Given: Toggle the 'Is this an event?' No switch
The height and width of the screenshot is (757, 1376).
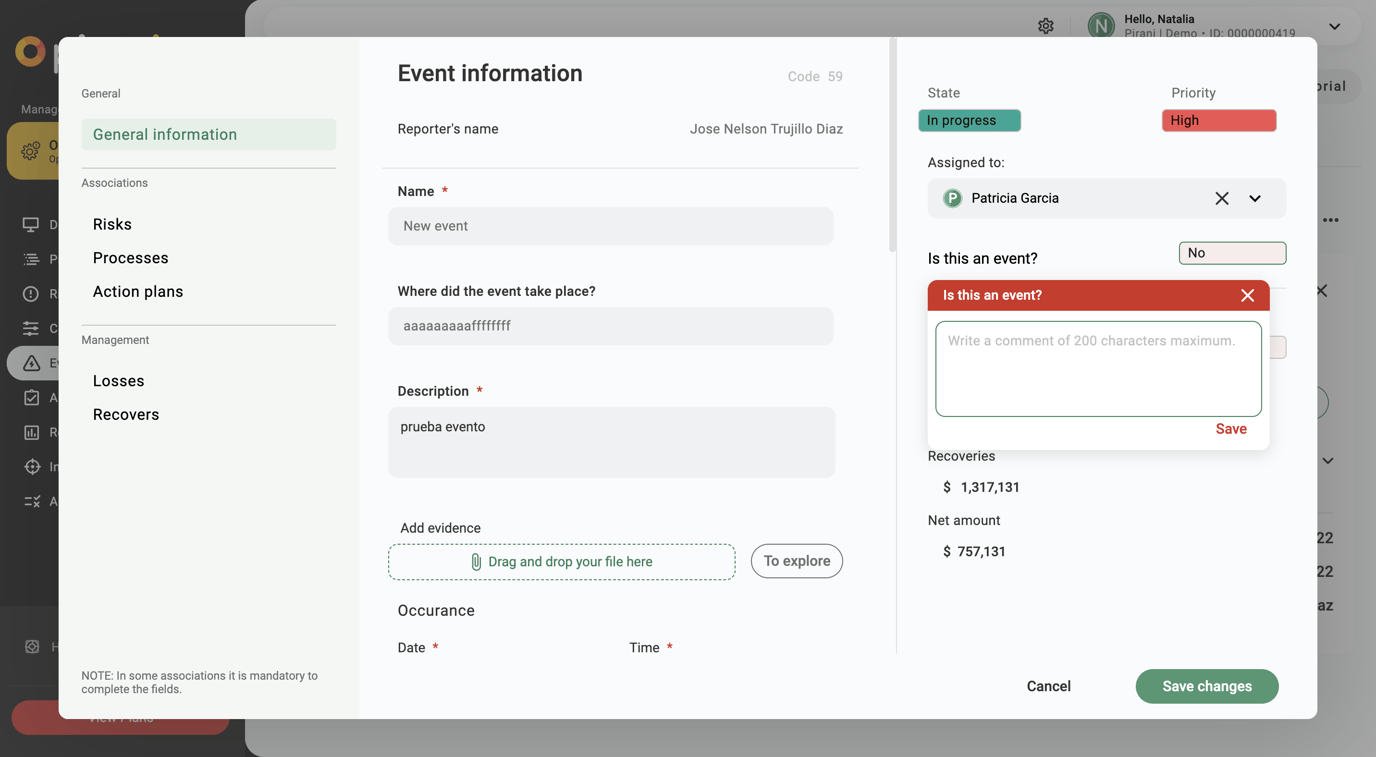Looking at the screenshot, I should (1231, 253).
